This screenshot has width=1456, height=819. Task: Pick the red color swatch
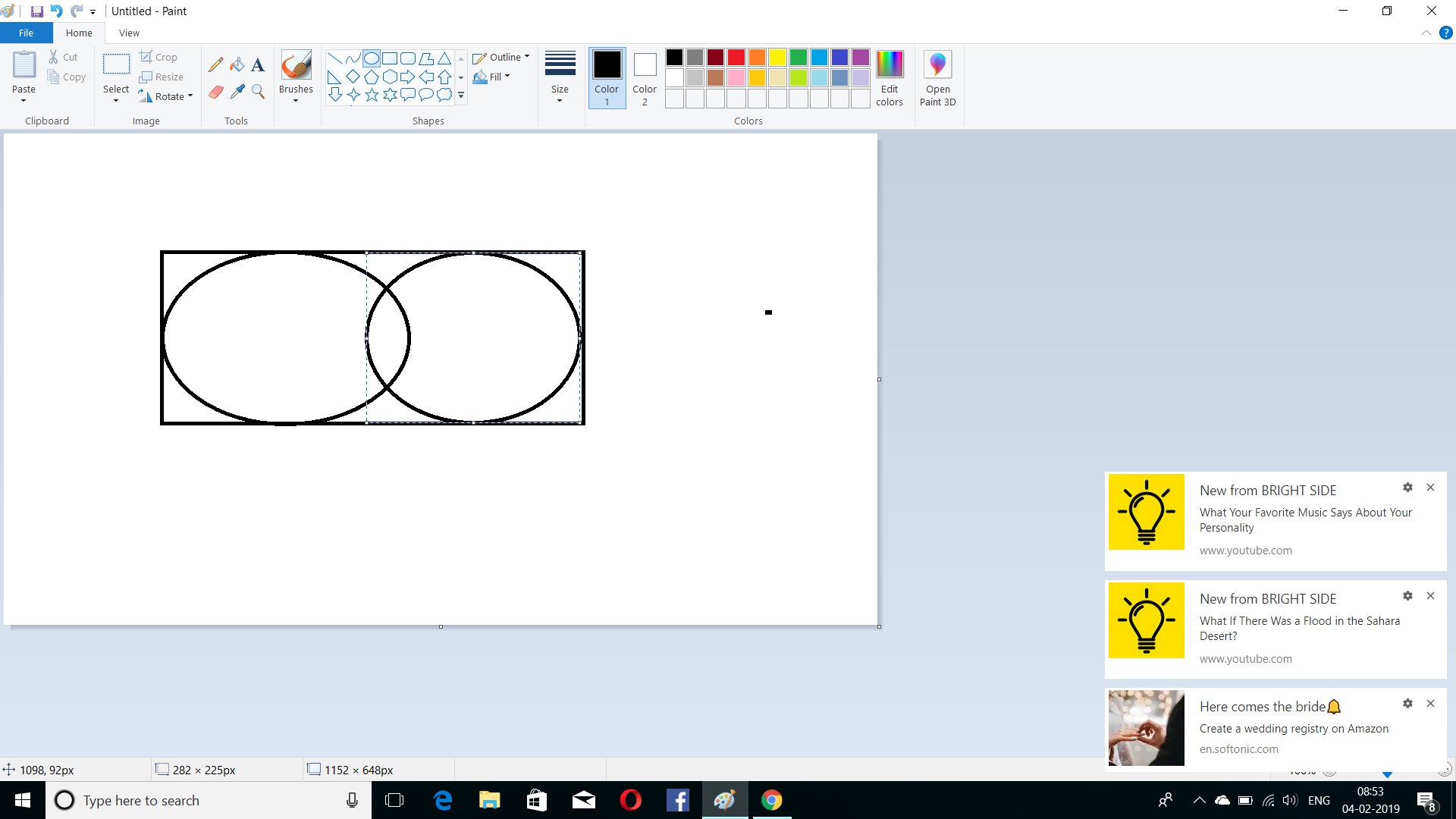pyautogui.click(x=736, y=58)
